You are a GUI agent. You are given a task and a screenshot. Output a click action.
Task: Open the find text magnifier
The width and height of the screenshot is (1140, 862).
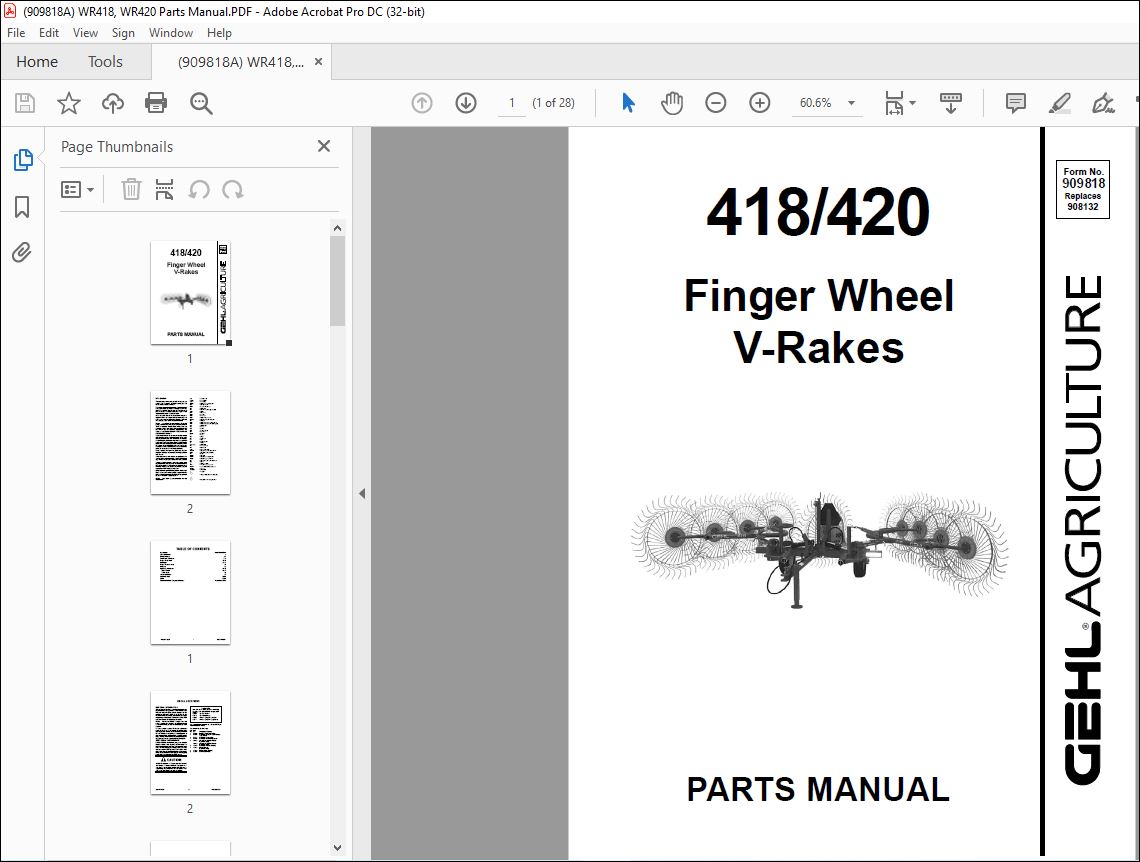pos(201,103)
